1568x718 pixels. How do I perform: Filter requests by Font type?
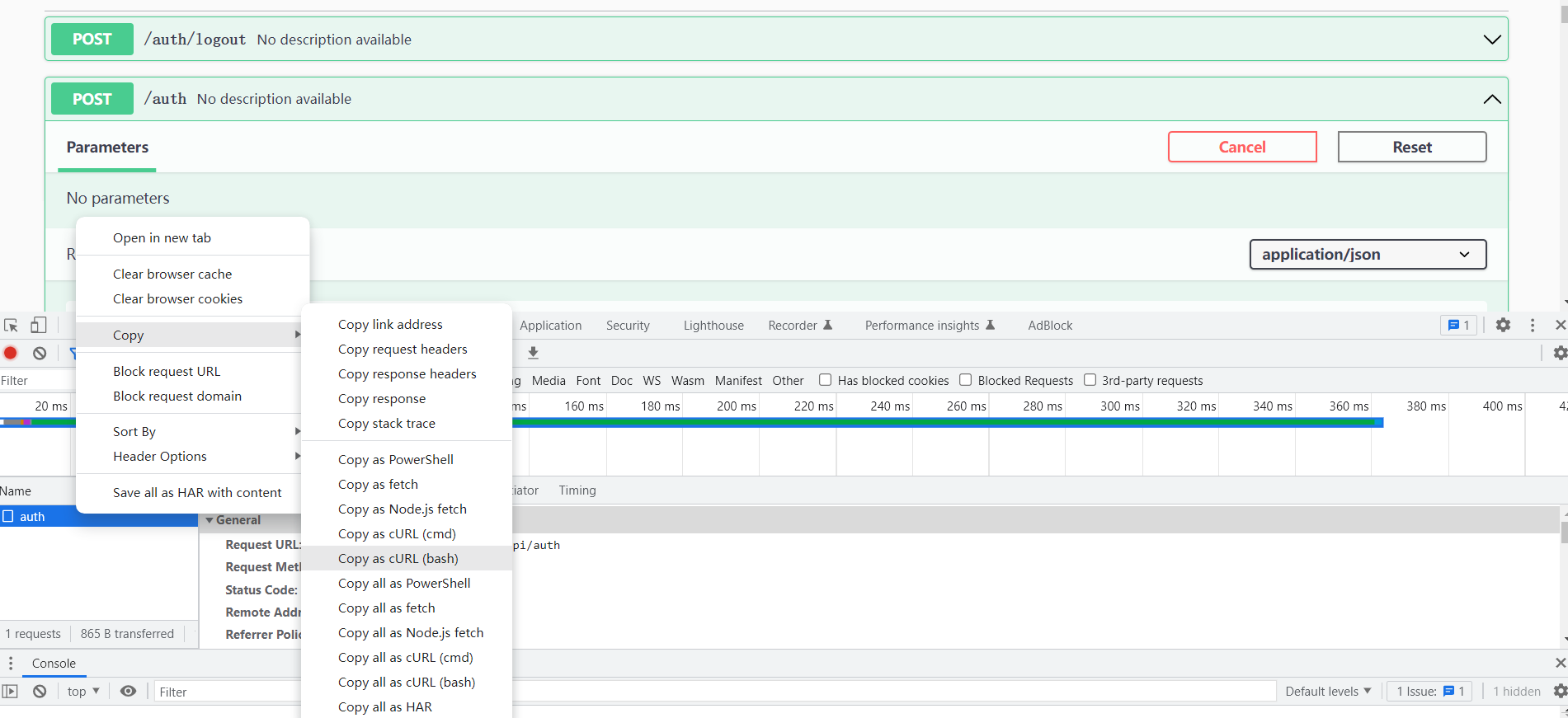(588, 381)
